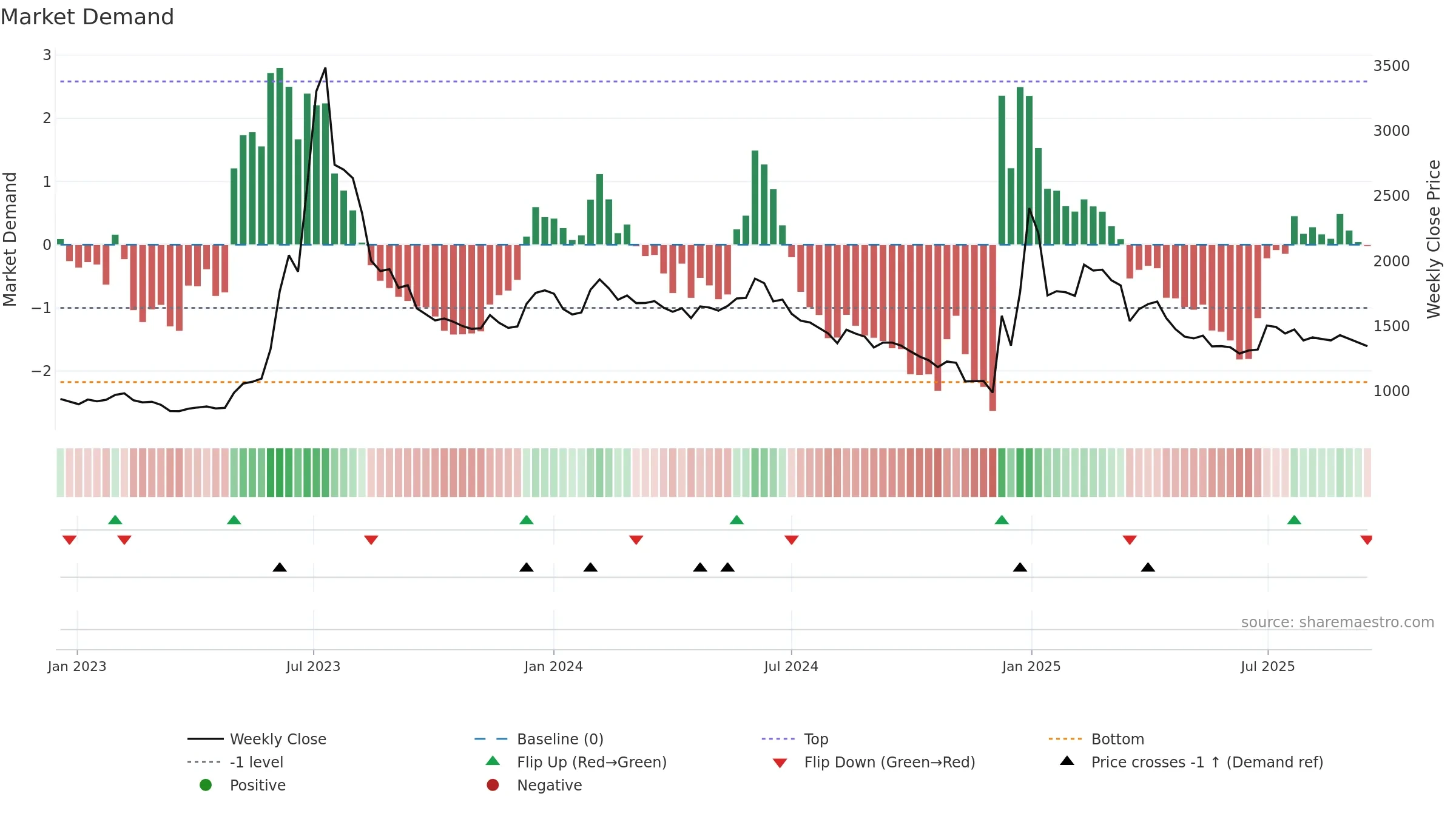This screenshot has width=1456, height=819.
Task: Click the Baseline (0) legend dash sample
Action: point(491,739)
